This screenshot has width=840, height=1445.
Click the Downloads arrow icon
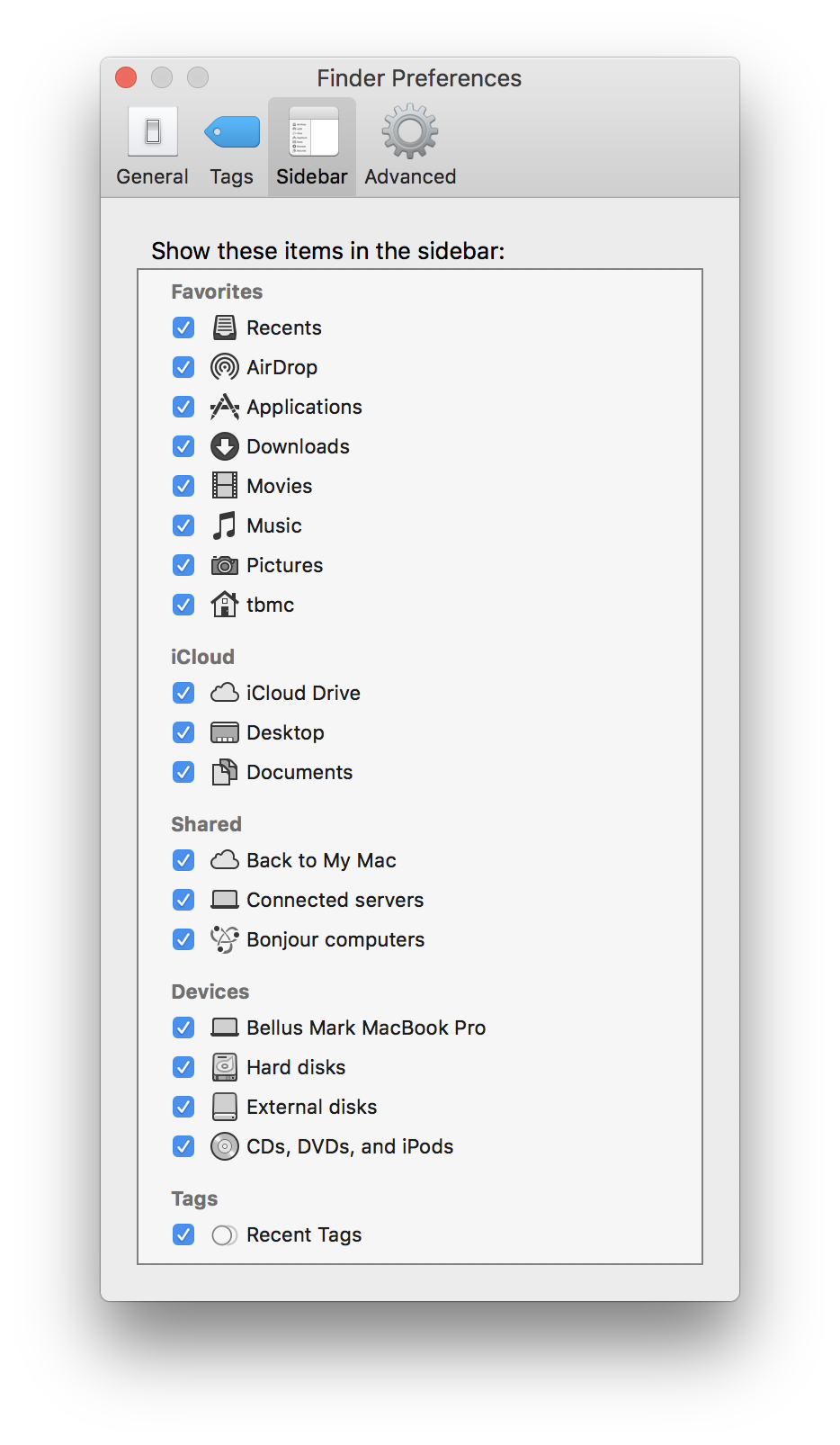224,446
